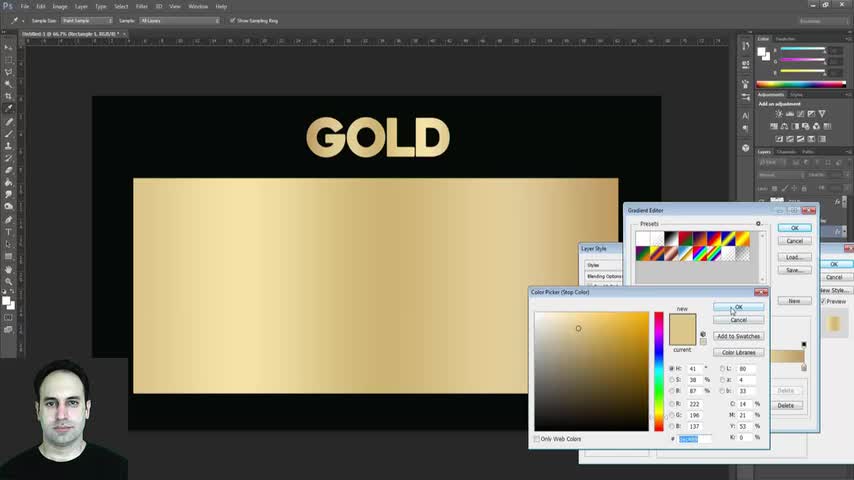Add a Vibrance adjustment
The height and width of the screenshot is (480, 854).
coord(822,114)
